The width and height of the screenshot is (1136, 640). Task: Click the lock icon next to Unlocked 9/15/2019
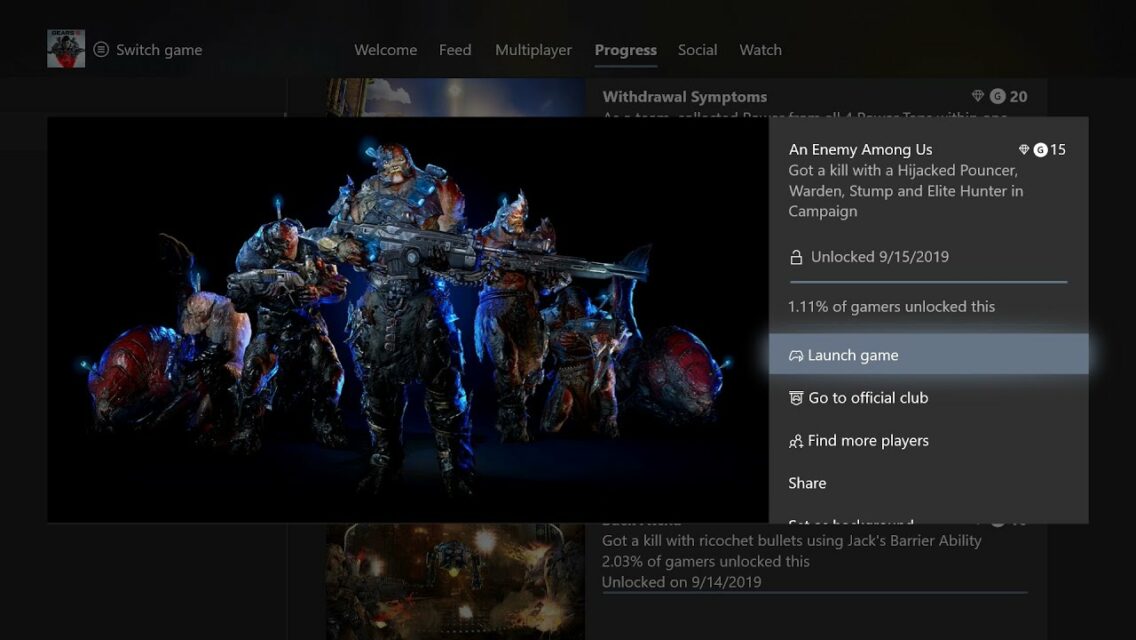[x=795, y=257]
